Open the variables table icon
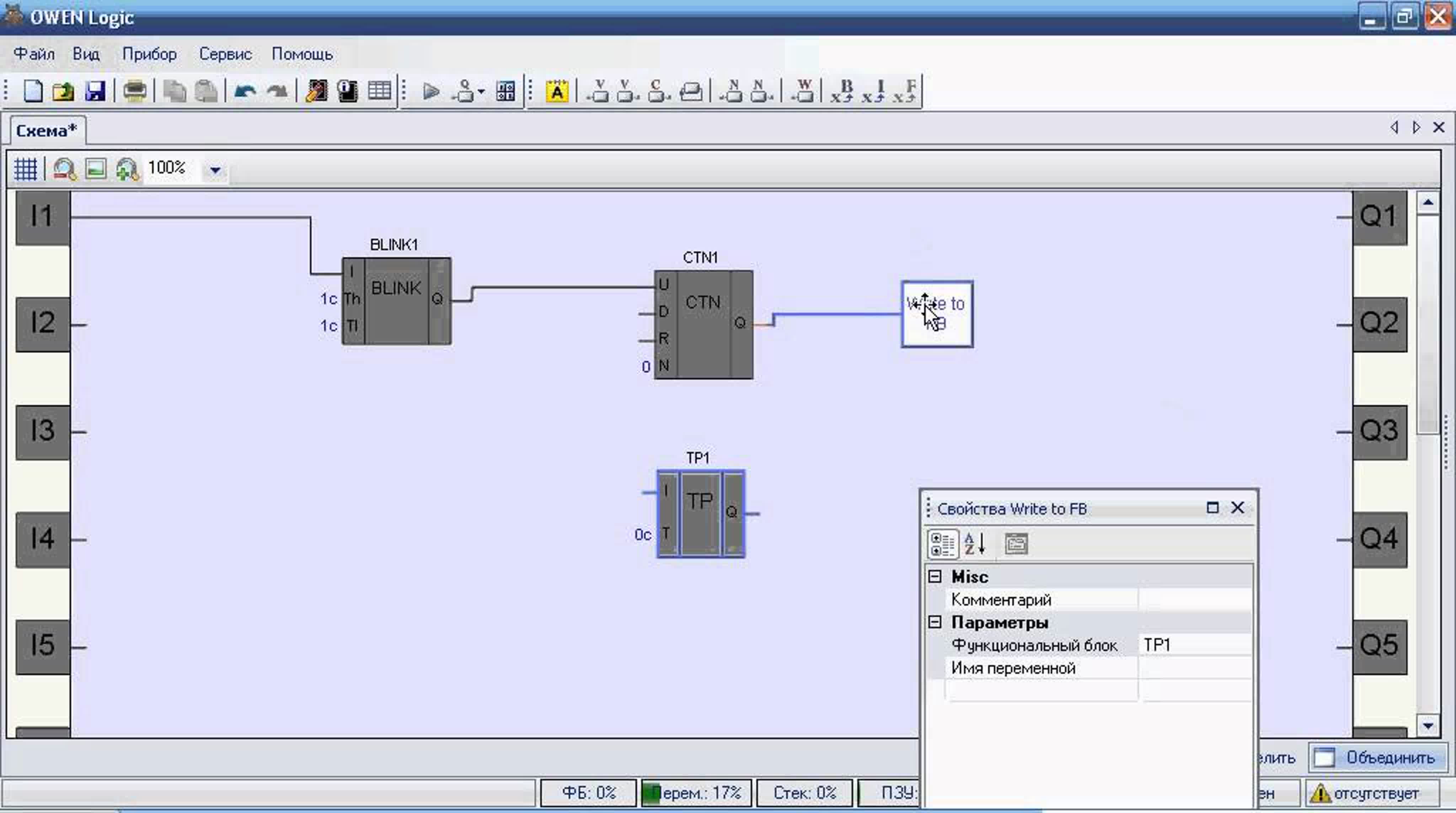Image resolution: width=1456 pixels, height=813 pixels. click(379, 91)
